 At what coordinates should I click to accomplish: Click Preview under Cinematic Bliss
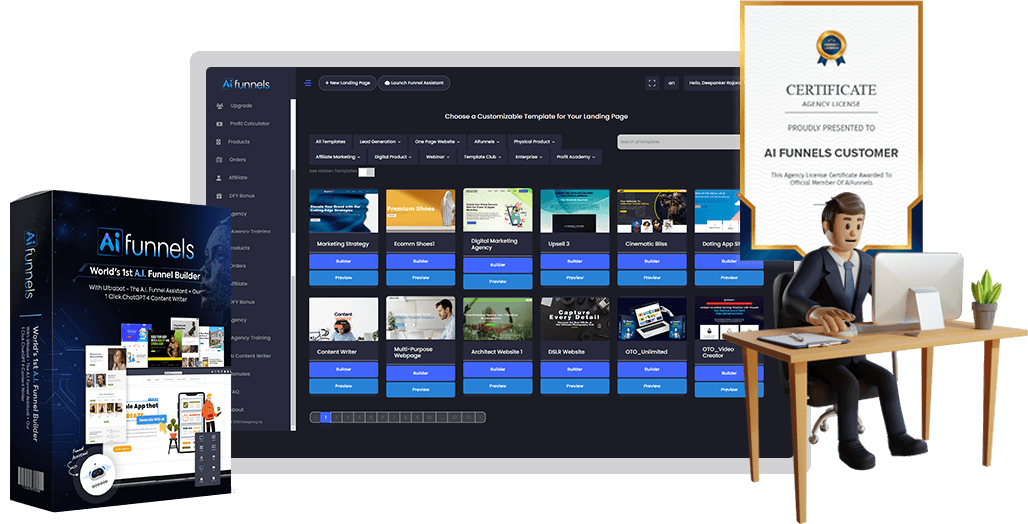tap(652, 277)
